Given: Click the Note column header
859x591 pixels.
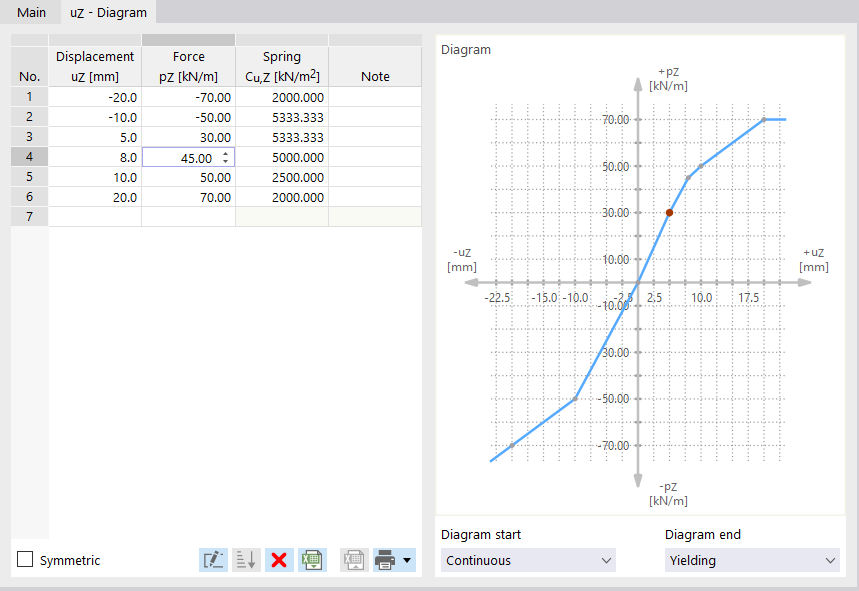Looking at the screenshot, I should [375, 66].
